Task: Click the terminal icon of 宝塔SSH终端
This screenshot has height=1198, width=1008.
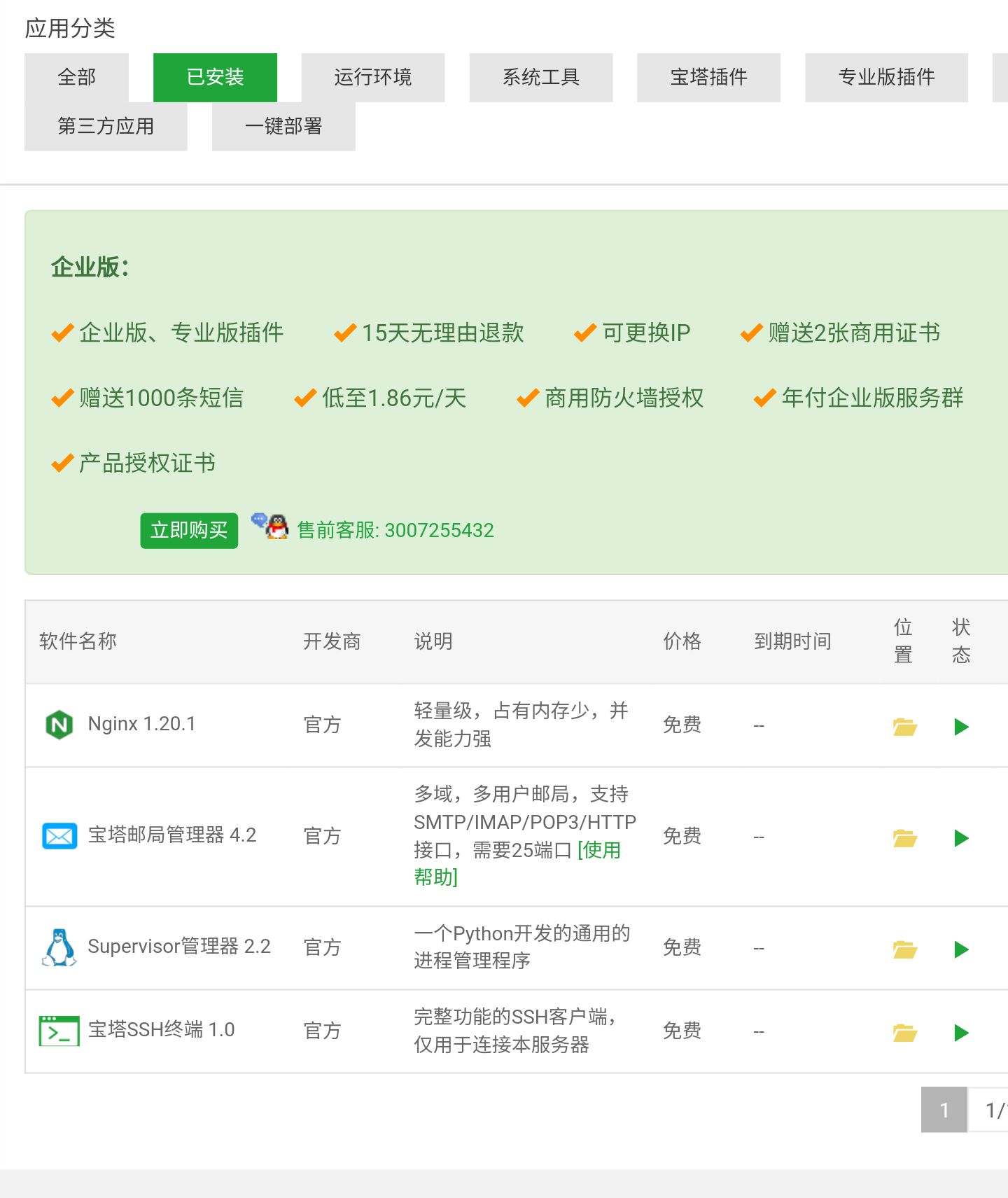Action: 59,1031
